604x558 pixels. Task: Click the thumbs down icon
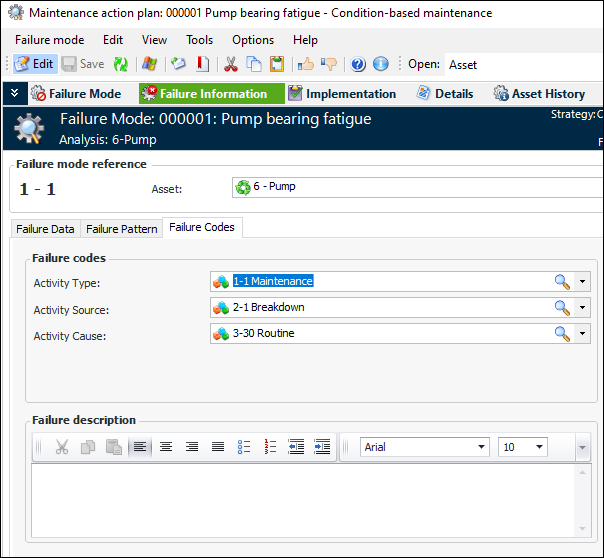click(327, 64)
